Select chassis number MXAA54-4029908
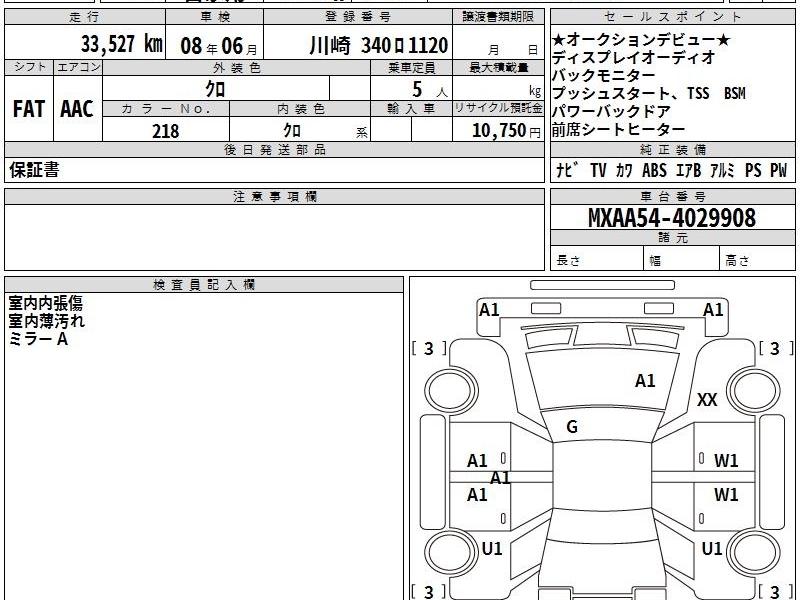 672,218
